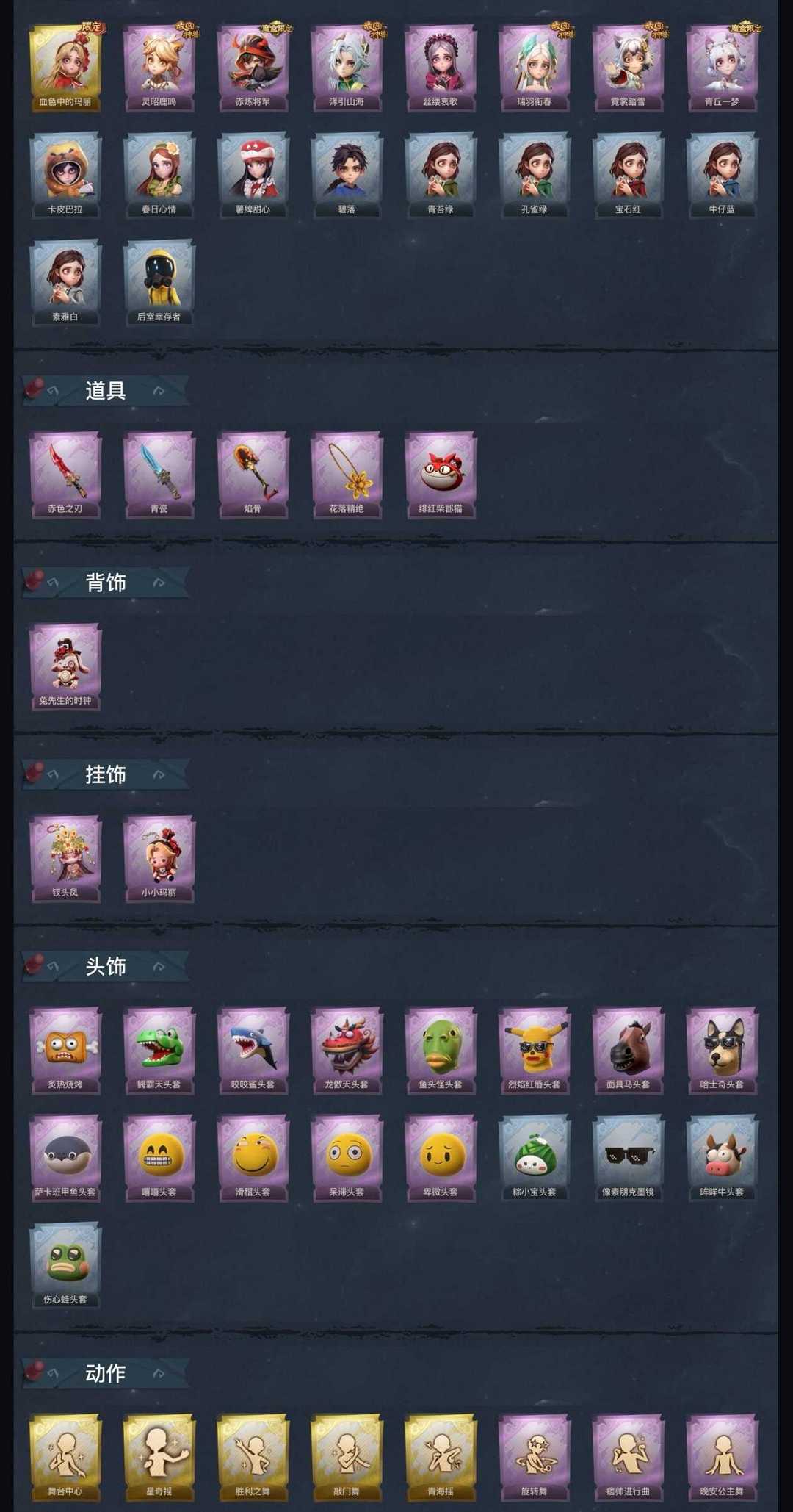This screenshot has height=1512, width=793.
Task: Select the 像素朋克墨镜 pixel sunglasses
Action: click(629, 1159)
